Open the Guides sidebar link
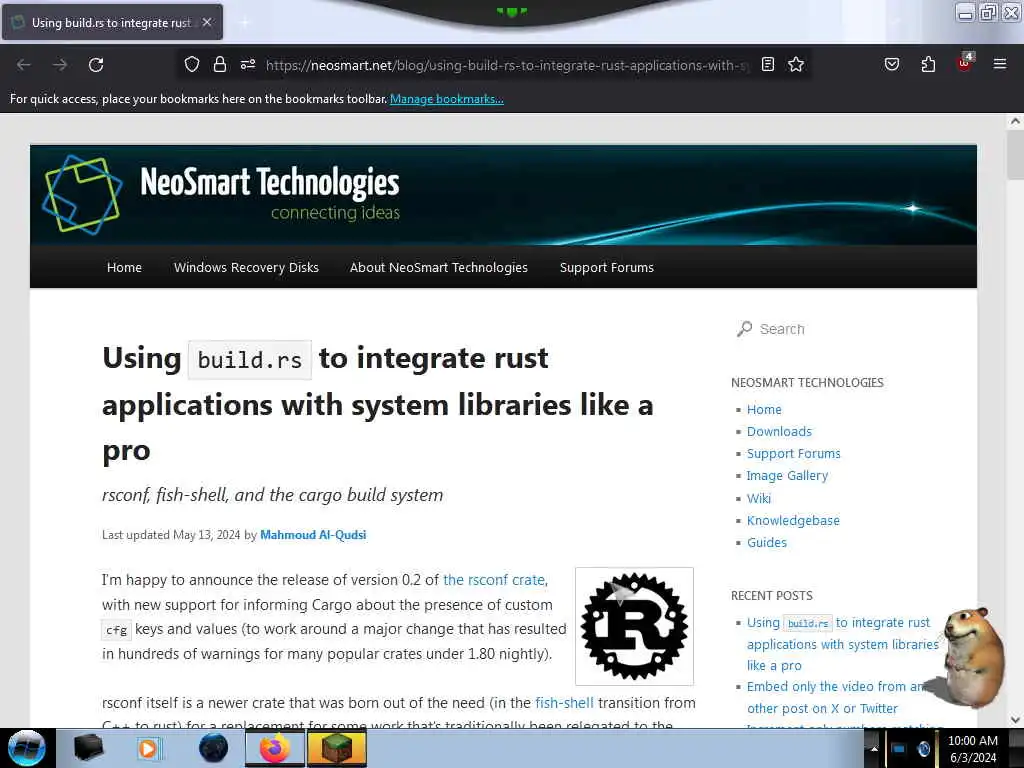Image resolution: width=1024 pixels, height=768 pixels. coord(767,543)
